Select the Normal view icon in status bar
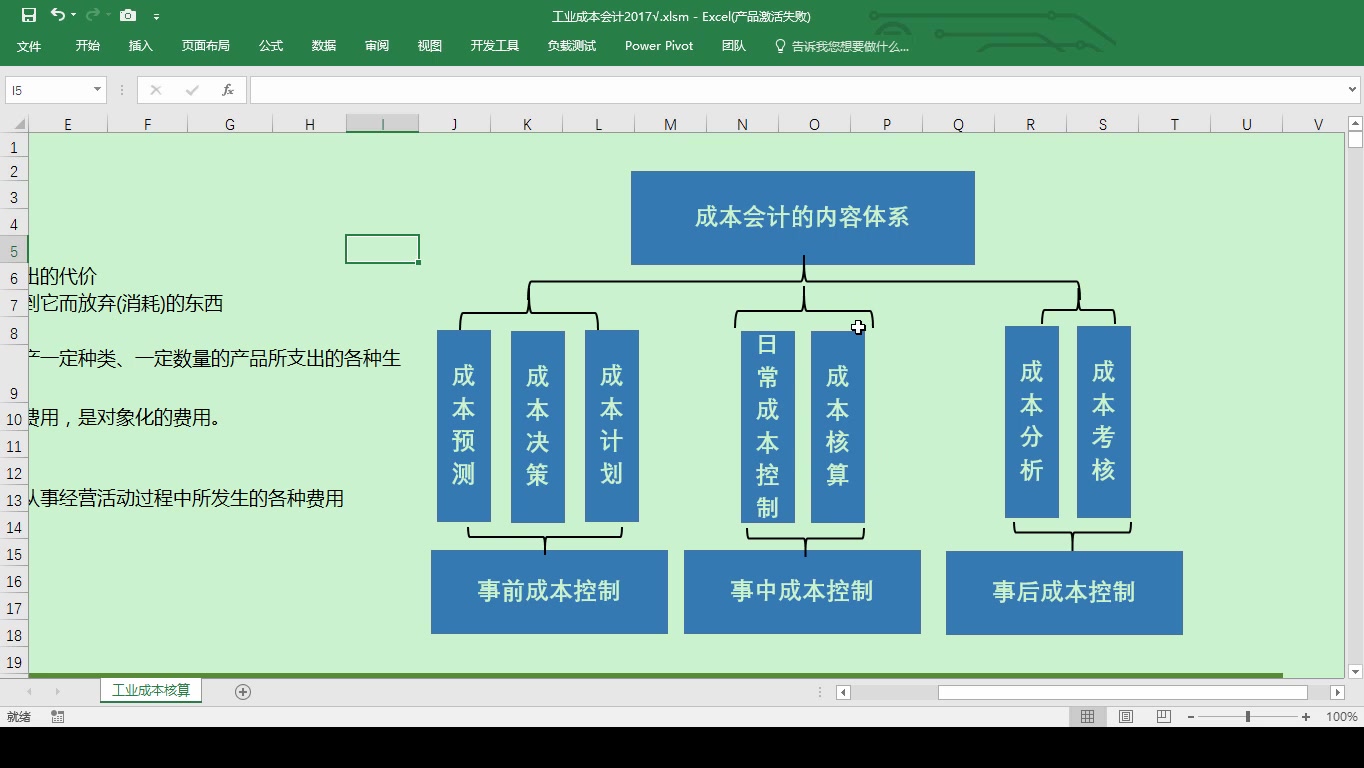 (x=1088, y=716)
